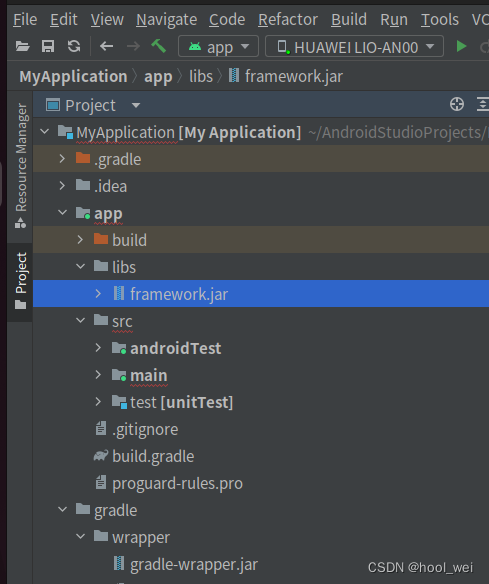Select the gradle-wrapper.jar file
Viewport: 489px width, 584px height.
tap(261, 564)
